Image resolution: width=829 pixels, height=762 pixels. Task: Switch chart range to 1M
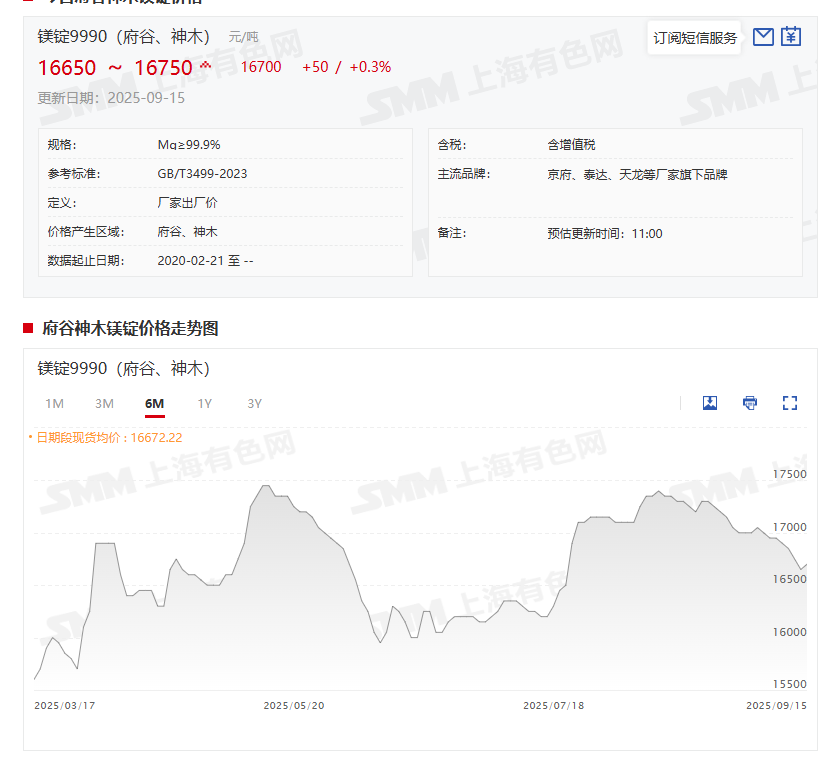54,404
